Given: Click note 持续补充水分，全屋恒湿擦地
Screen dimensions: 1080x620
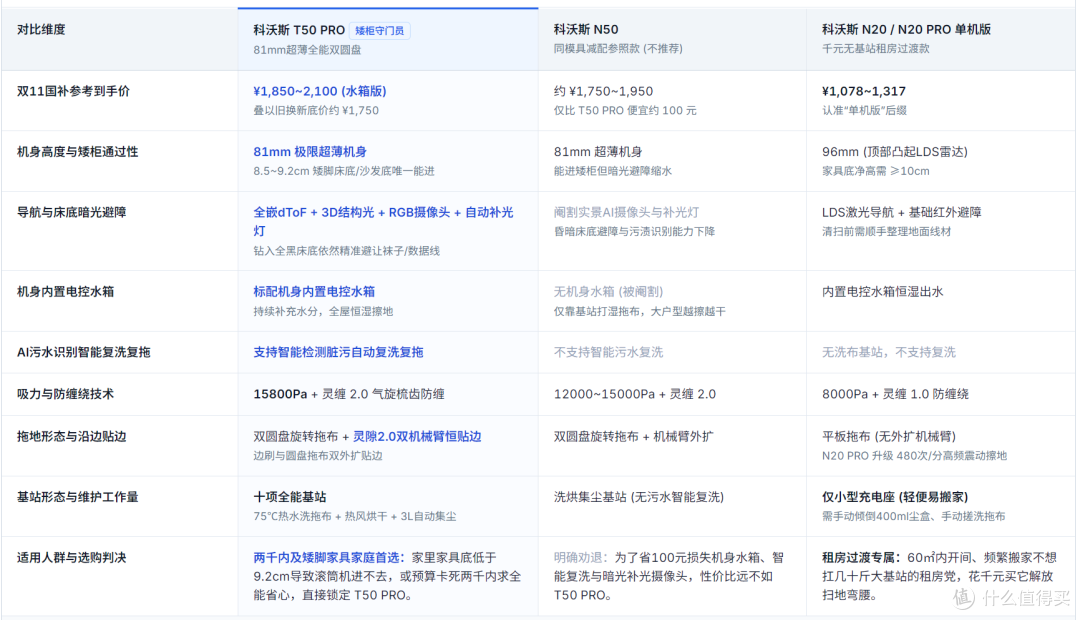Looking at the screenshot, I should coord(323,311).
